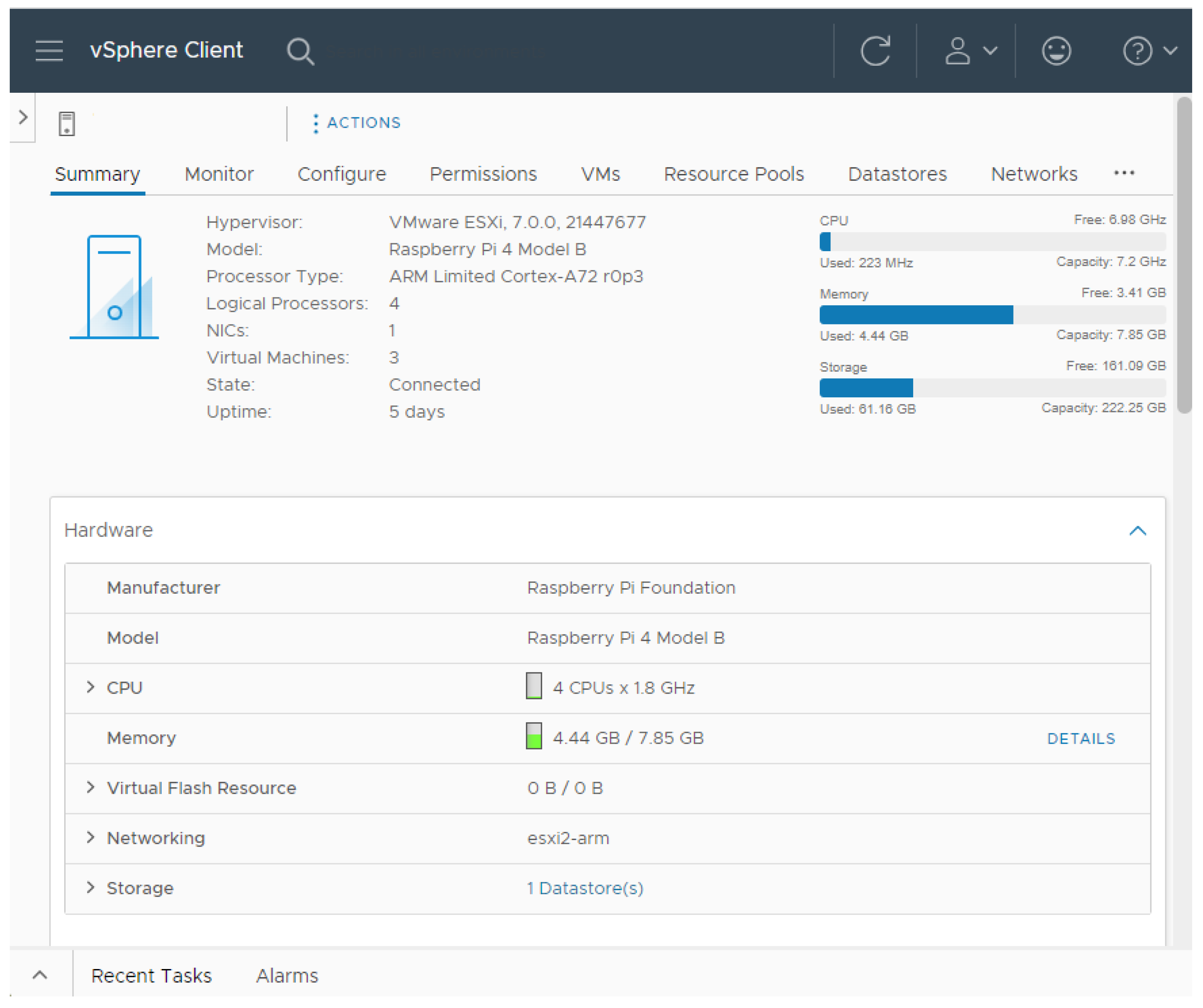Expand the left navigation sidebar arrow
Image resolution: width=1203 pixels, height=1008 pixels.
click(23, 117)
